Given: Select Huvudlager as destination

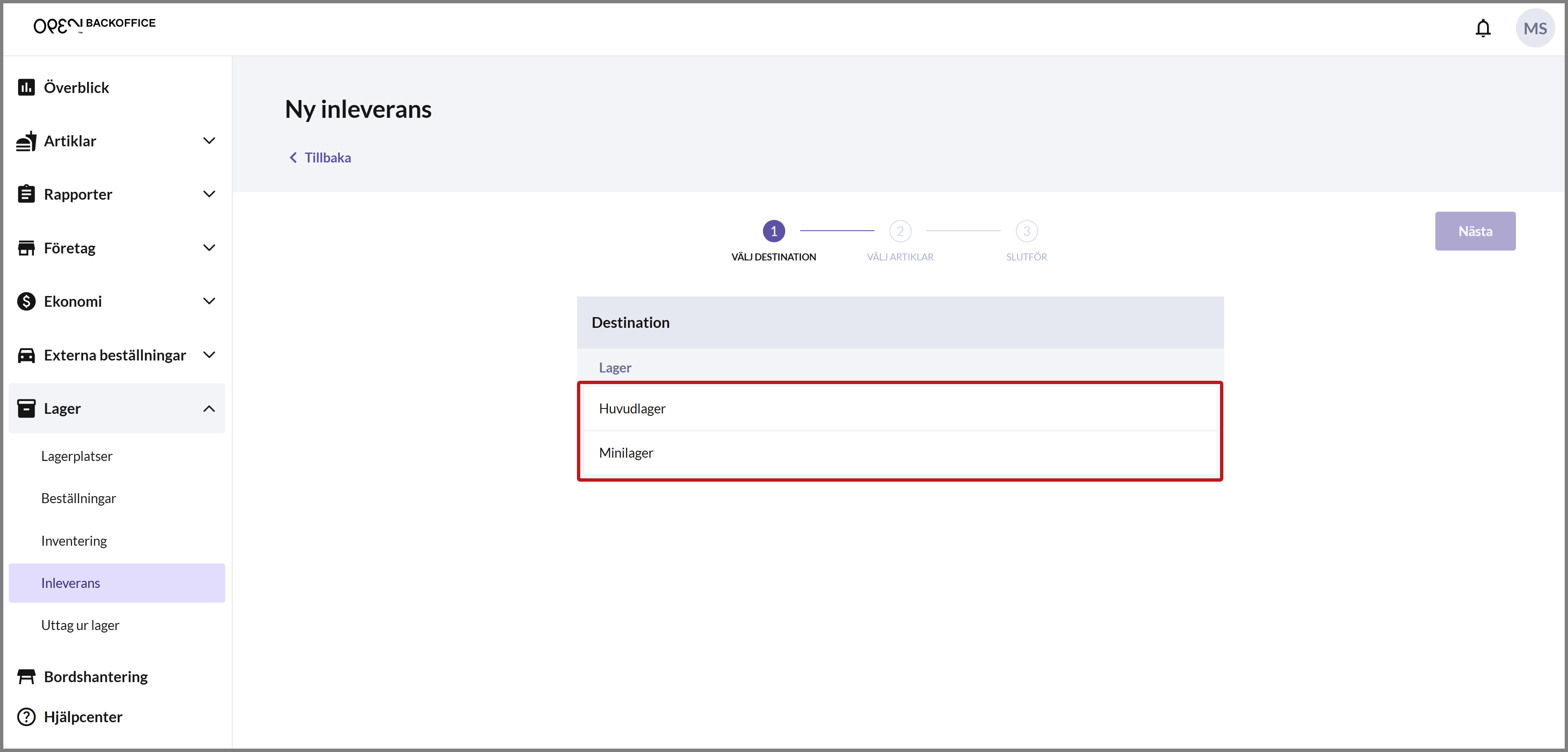Looking at the screenshot, I should (900, 408).
